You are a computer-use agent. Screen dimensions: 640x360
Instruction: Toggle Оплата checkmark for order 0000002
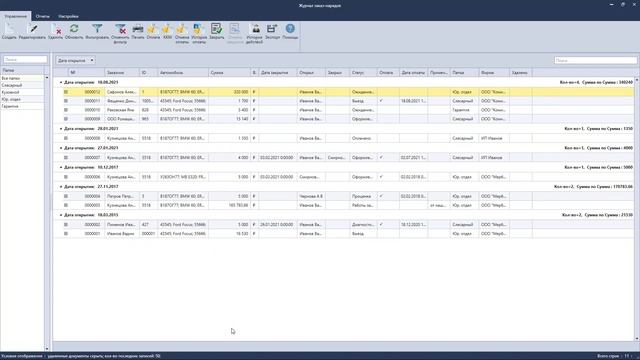[x=381, y=224]
